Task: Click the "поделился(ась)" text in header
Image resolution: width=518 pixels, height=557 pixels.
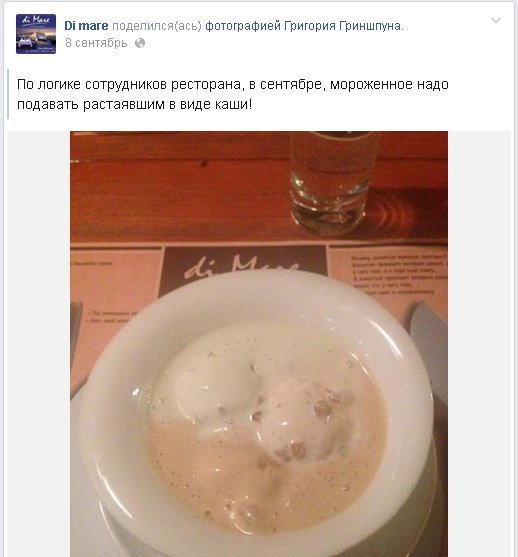Action: (157, 26)
